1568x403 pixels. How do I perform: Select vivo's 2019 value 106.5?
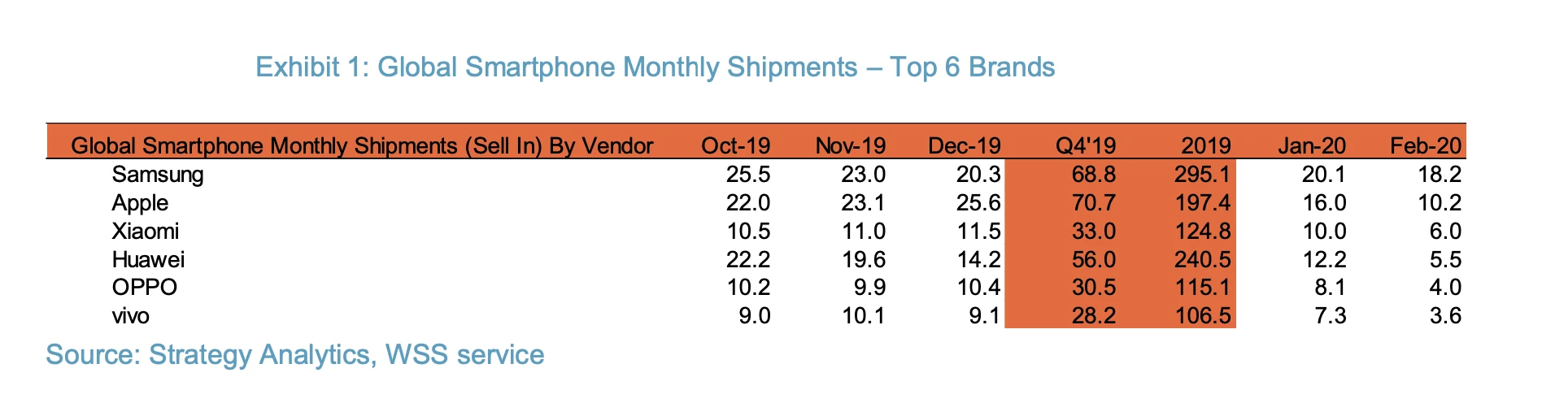(x=1204, y=315)
